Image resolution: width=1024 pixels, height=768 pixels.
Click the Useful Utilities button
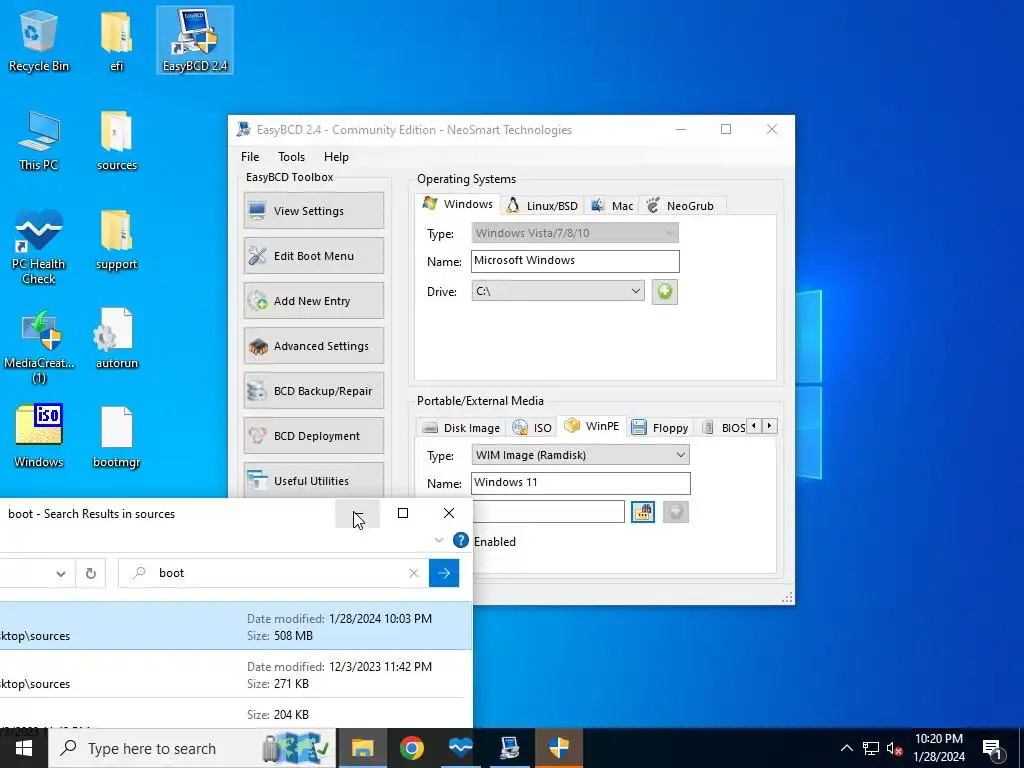coord(313,480)
